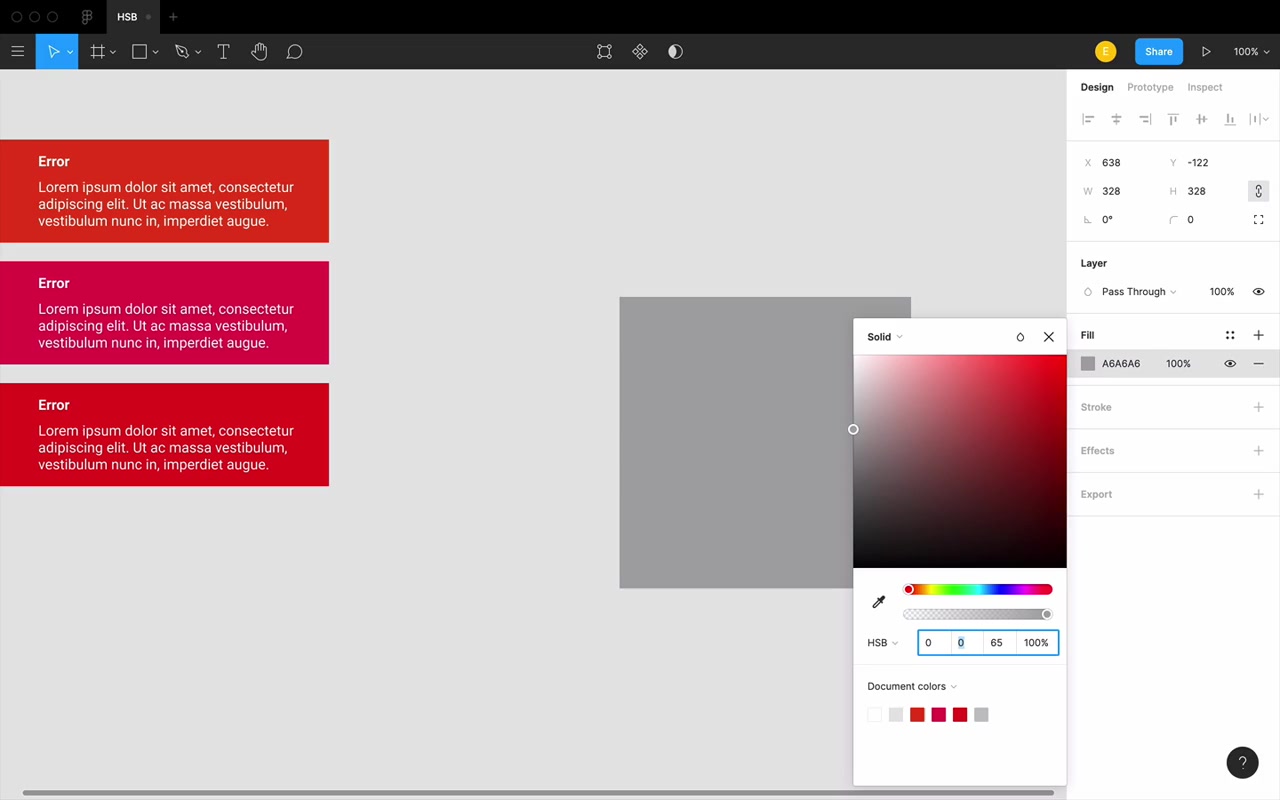Add a new tab with plus icon
The width and height of the screenshot is (1280, 800).
(173, 17)
